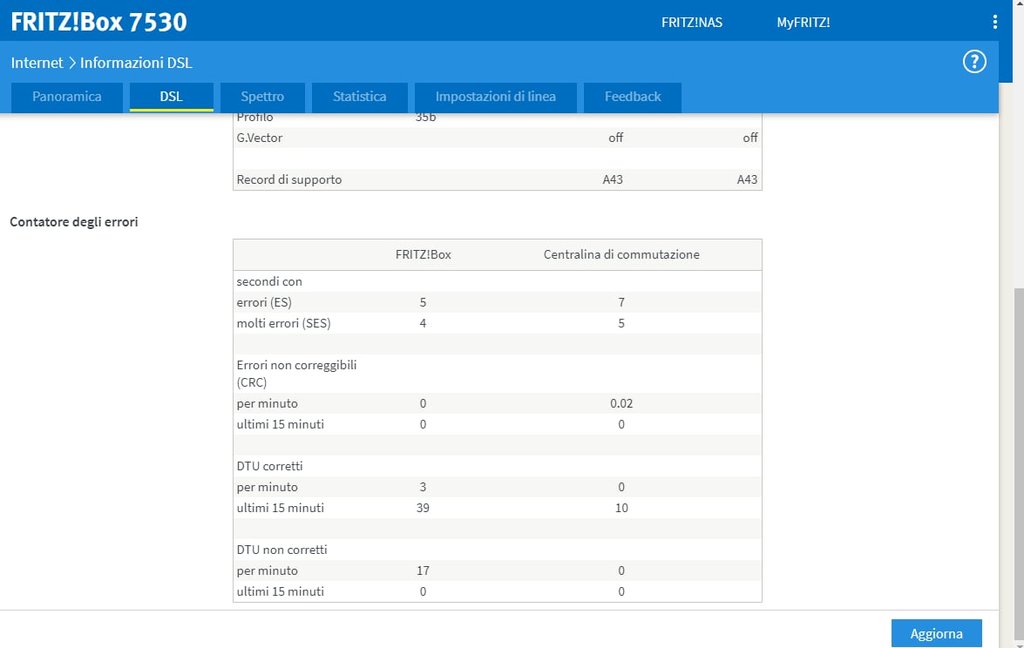Show the Statistica tab
Screen dimensions: 1024x648
pos(359,97)
